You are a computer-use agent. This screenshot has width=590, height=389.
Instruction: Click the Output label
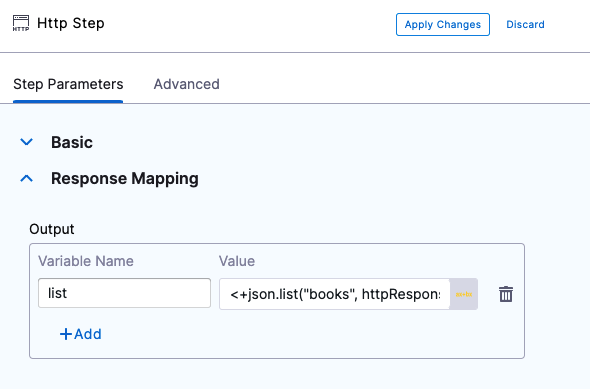(x=52, y=229)
